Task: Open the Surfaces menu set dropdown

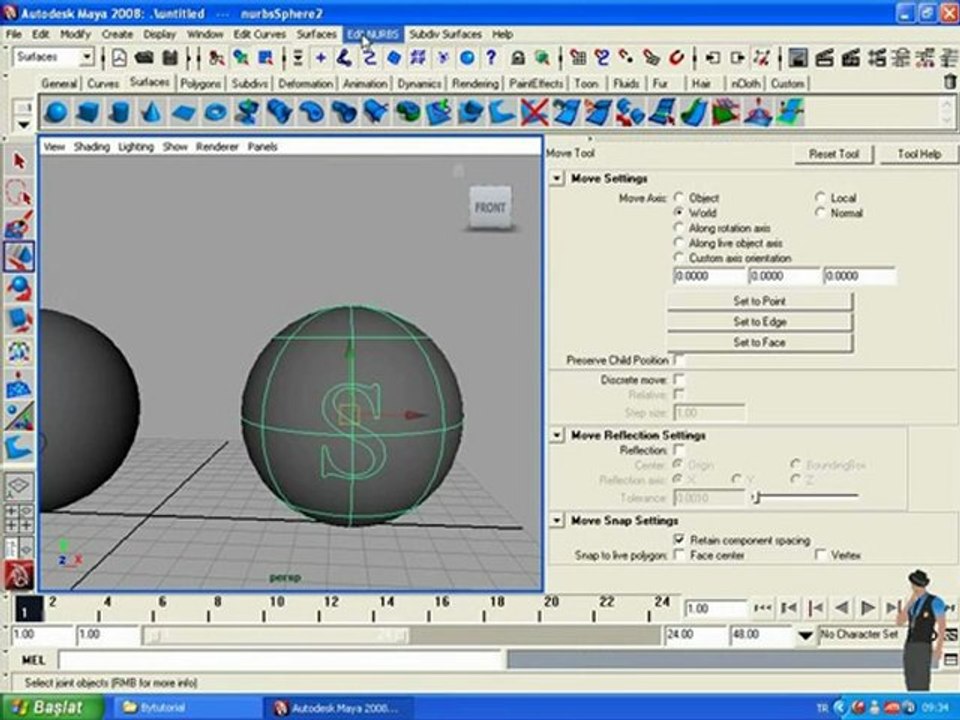Action: 86,58
